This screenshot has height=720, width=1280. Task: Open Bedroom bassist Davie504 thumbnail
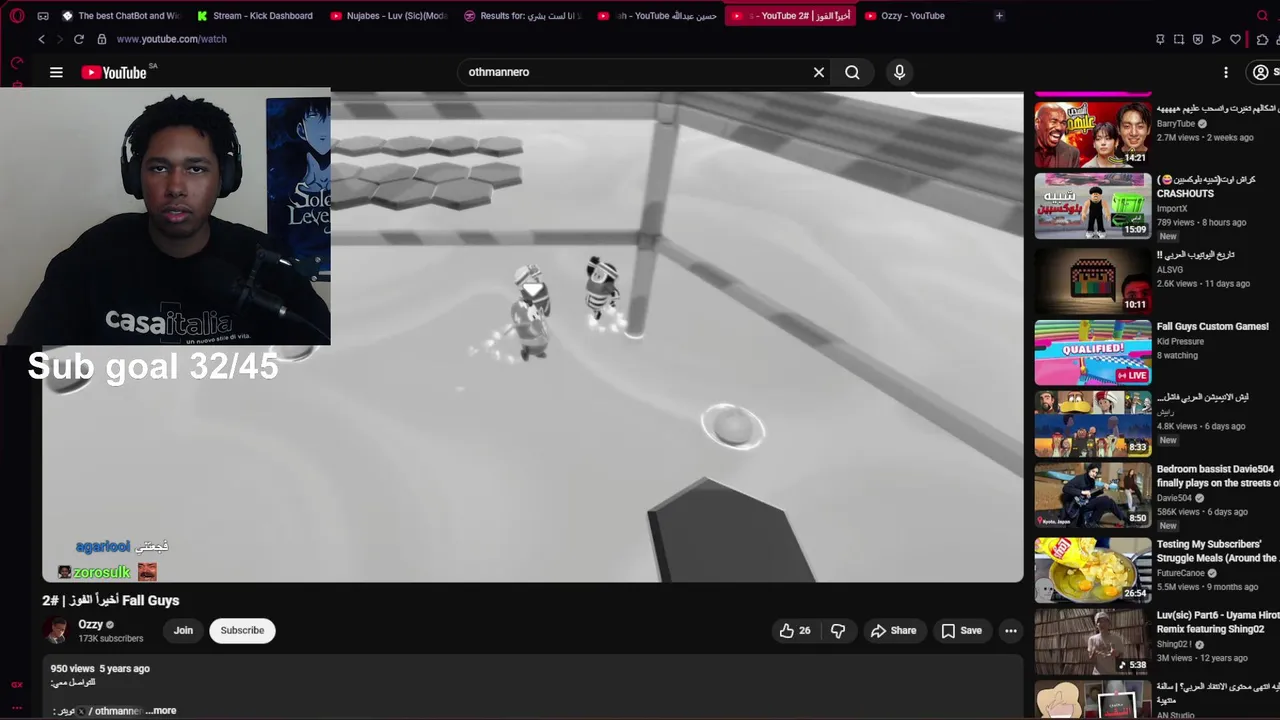click(1093, 497)
